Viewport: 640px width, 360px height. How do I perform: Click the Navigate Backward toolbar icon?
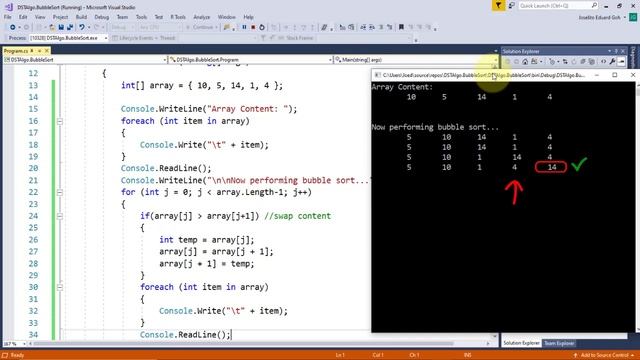click(x=12, y=27)
